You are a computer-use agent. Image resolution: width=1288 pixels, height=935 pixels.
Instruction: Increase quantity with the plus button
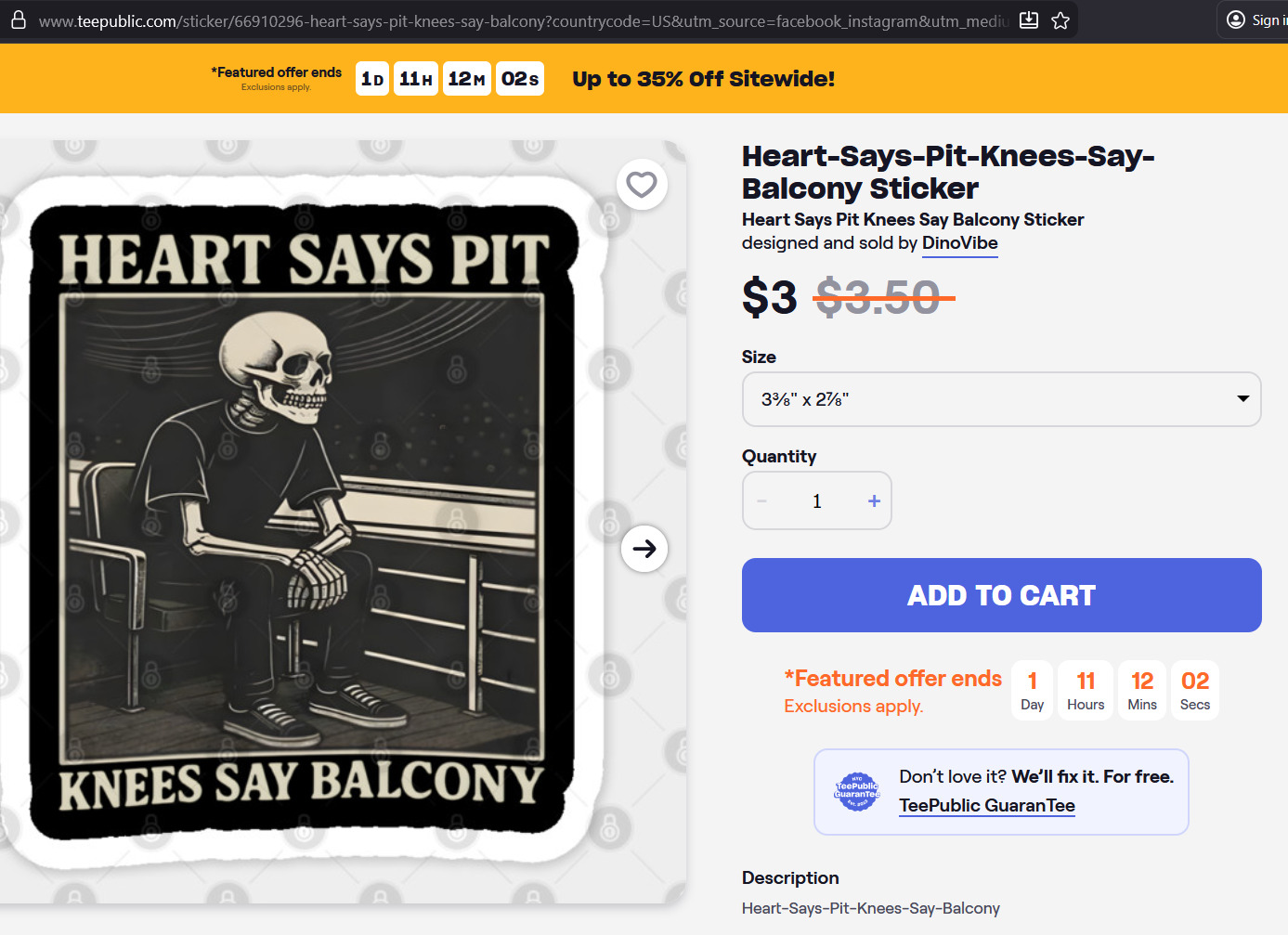874,501
